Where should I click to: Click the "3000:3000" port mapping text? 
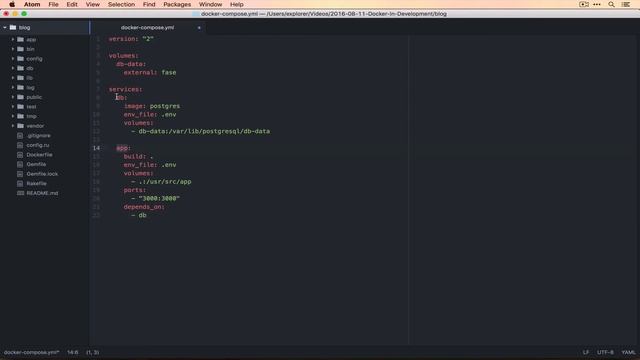(159, 198)
